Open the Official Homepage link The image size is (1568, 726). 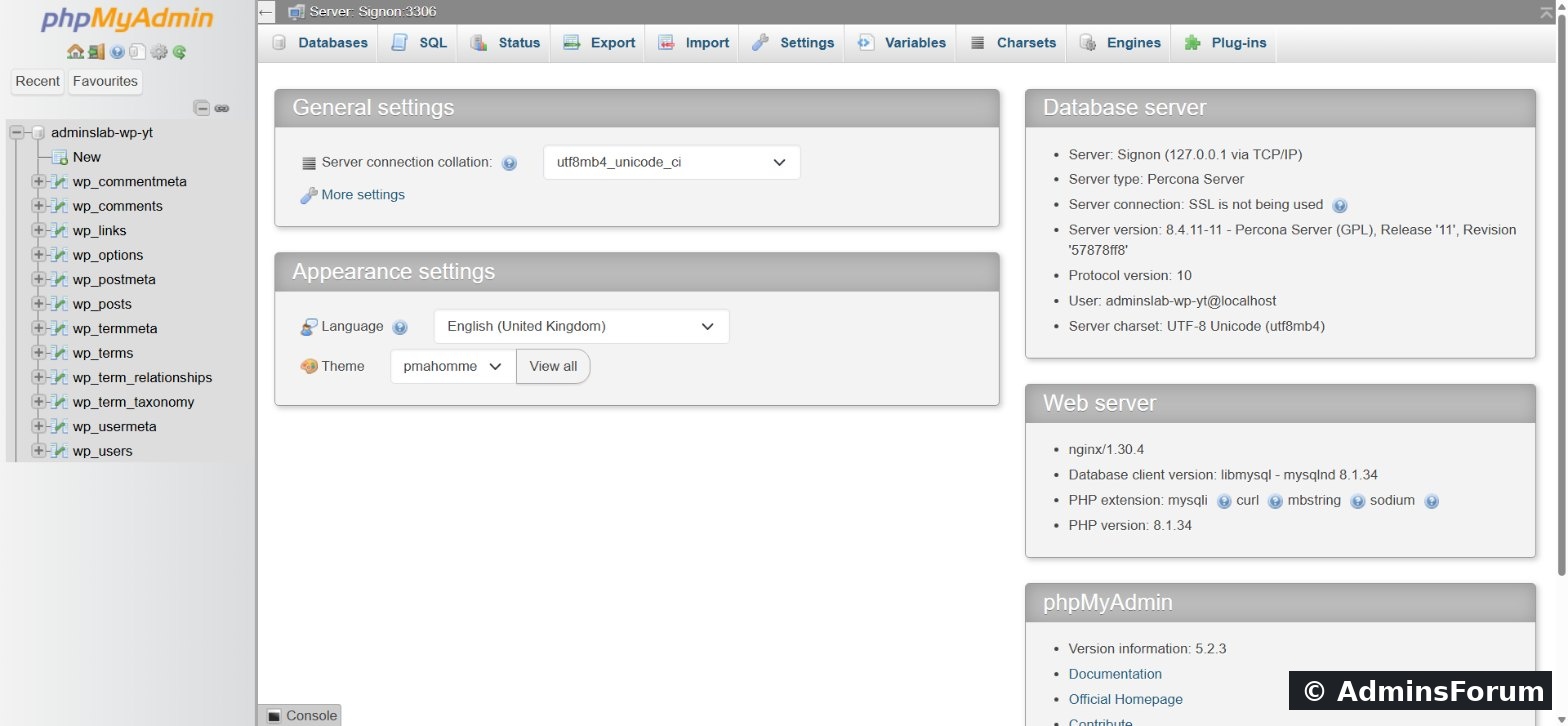1126,700
